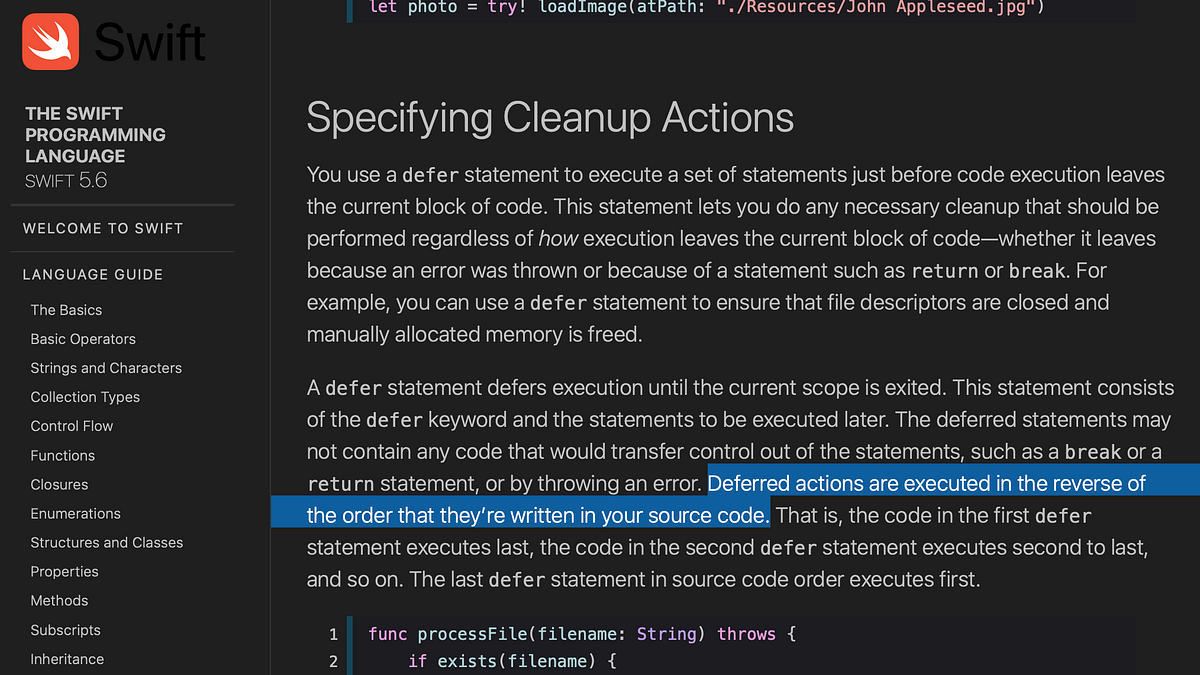Image resolution: width=1200 pixels, height=675 pixels.
Task: Click line number 2 in code block
Action: coord(334,661)
